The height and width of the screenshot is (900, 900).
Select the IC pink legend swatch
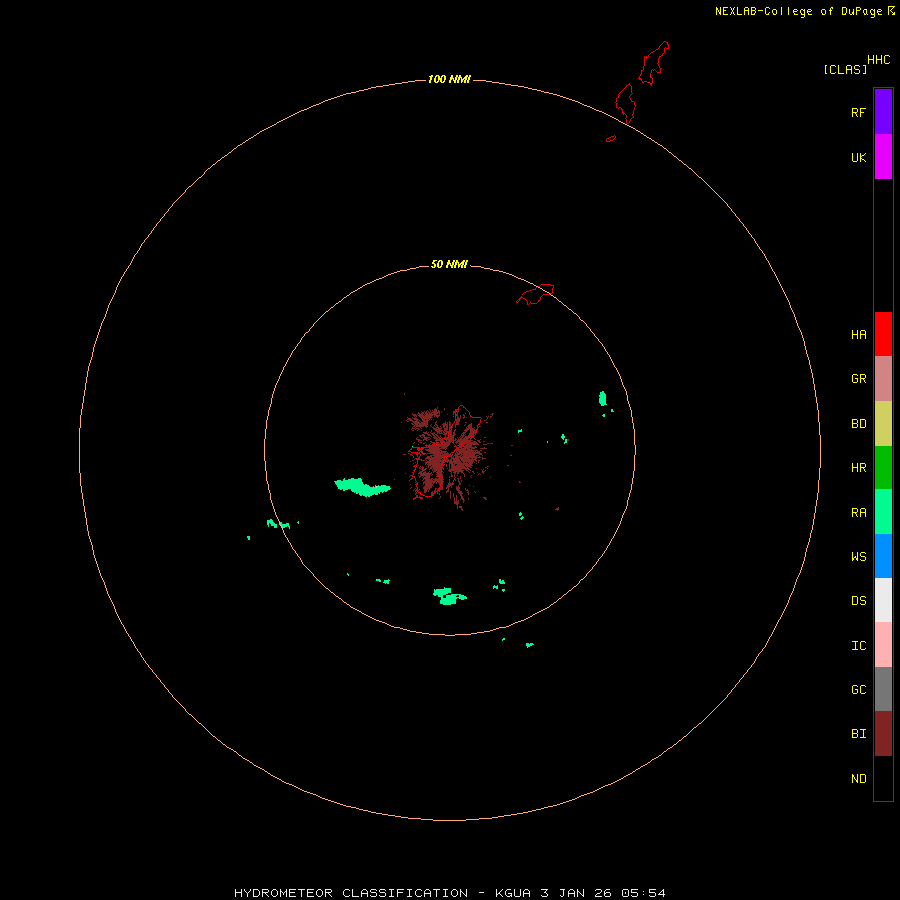[883, 645]
